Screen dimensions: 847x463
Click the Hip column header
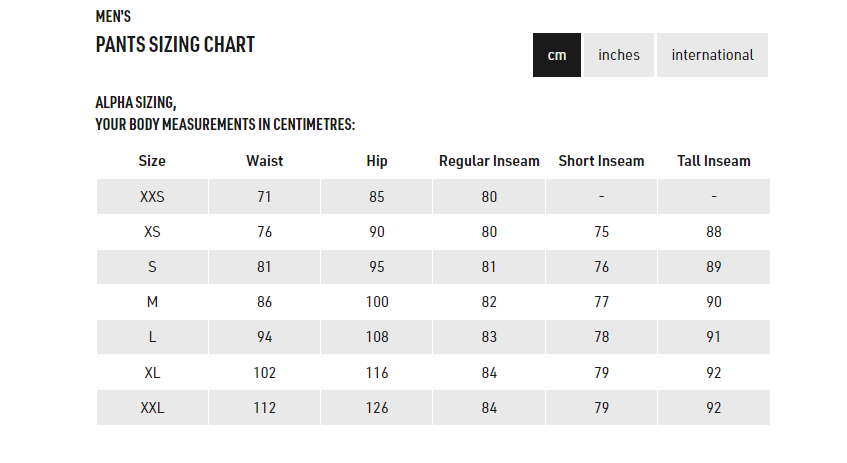click(x=377, y=161)
